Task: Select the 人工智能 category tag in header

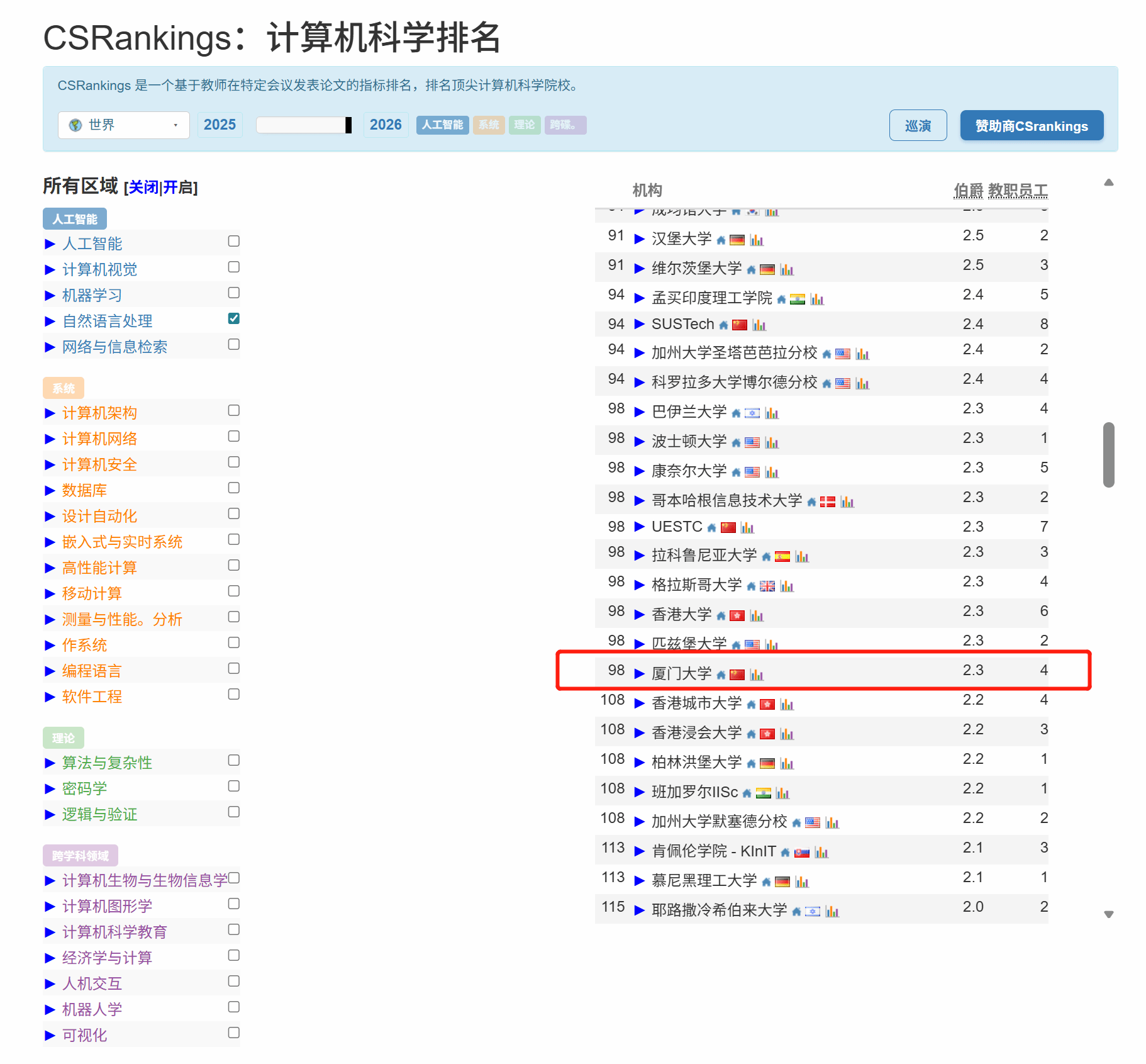Action: [442, 125]
